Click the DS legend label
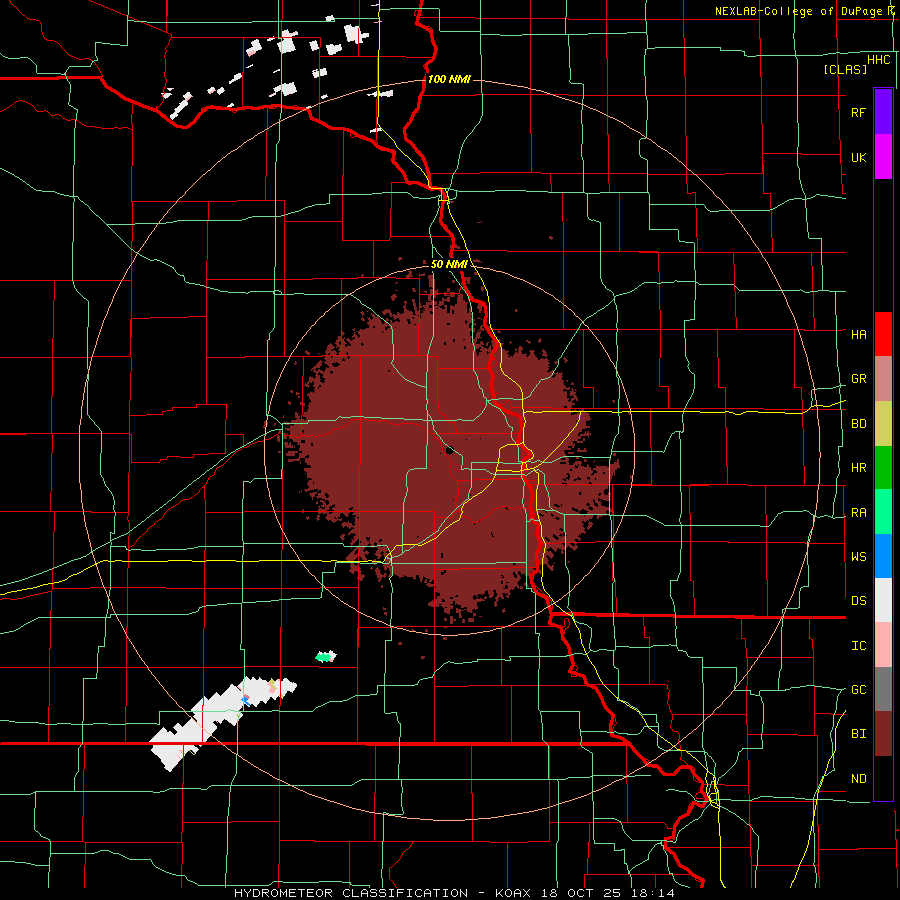 (x=858, y=601)
